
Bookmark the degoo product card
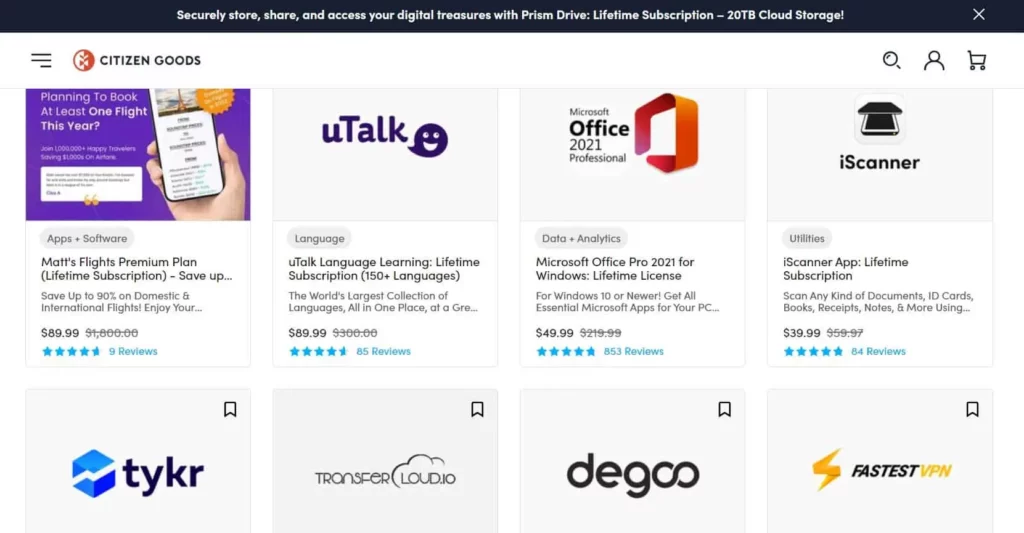(x=724, y=409)
